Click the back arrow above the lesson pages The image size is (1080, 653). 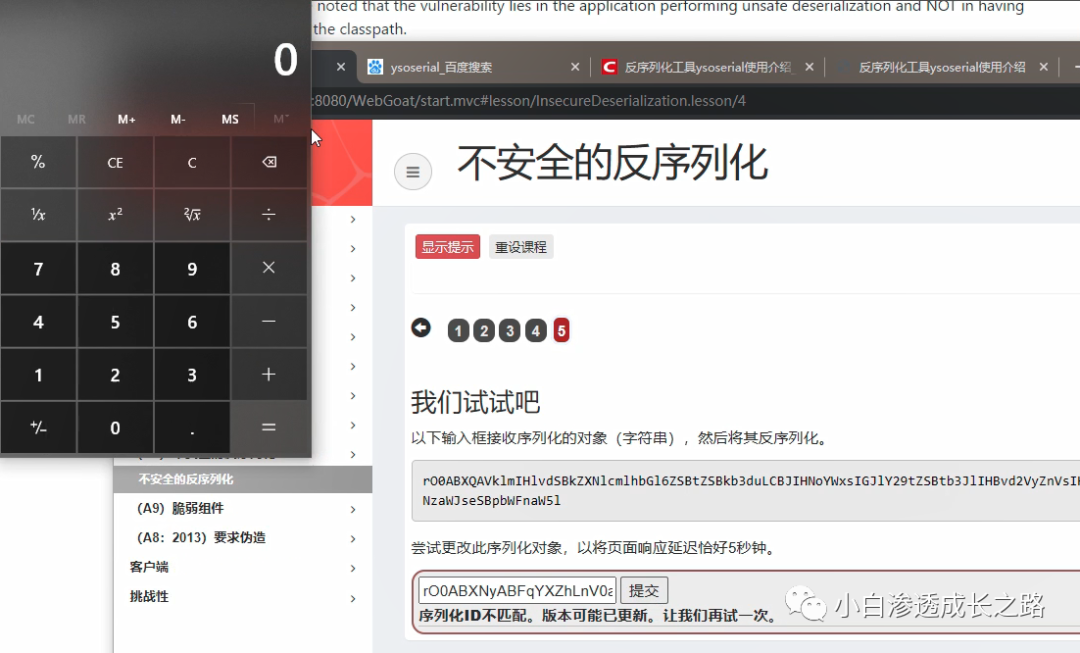(x=421, y=327)
